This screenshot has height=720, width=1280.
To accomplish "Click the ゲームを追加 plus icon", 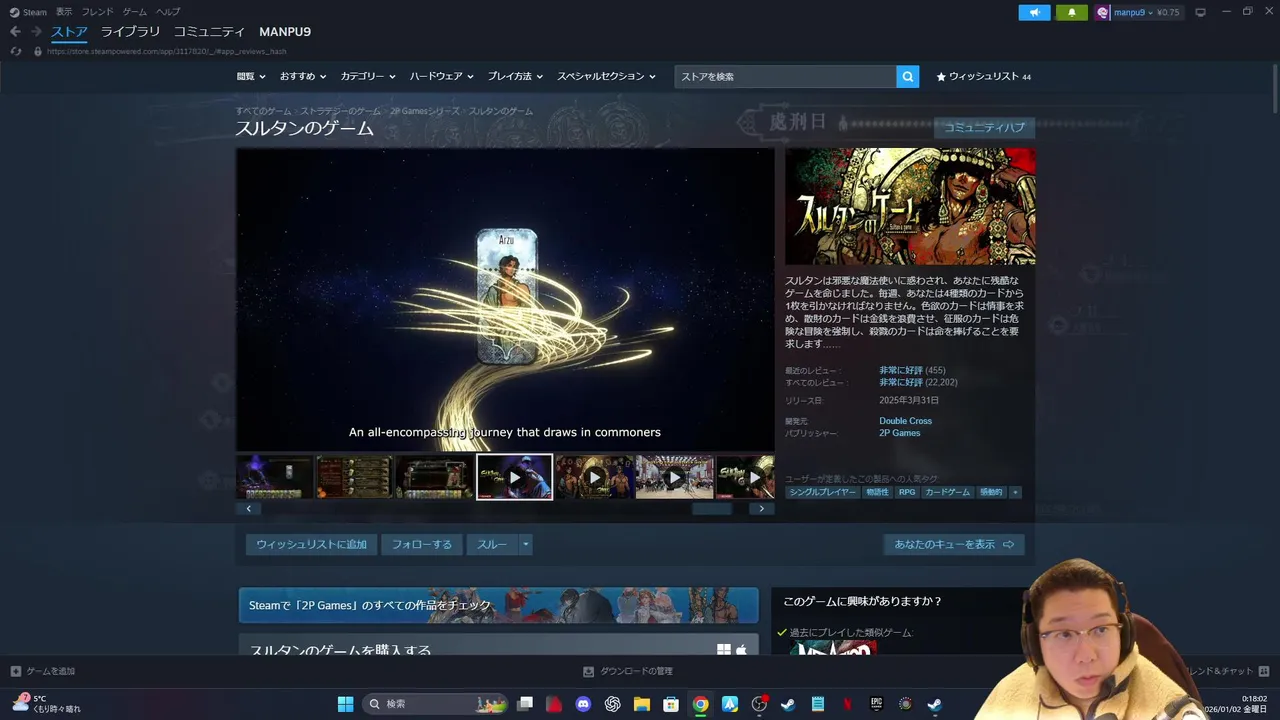I will tap(16, 671).
